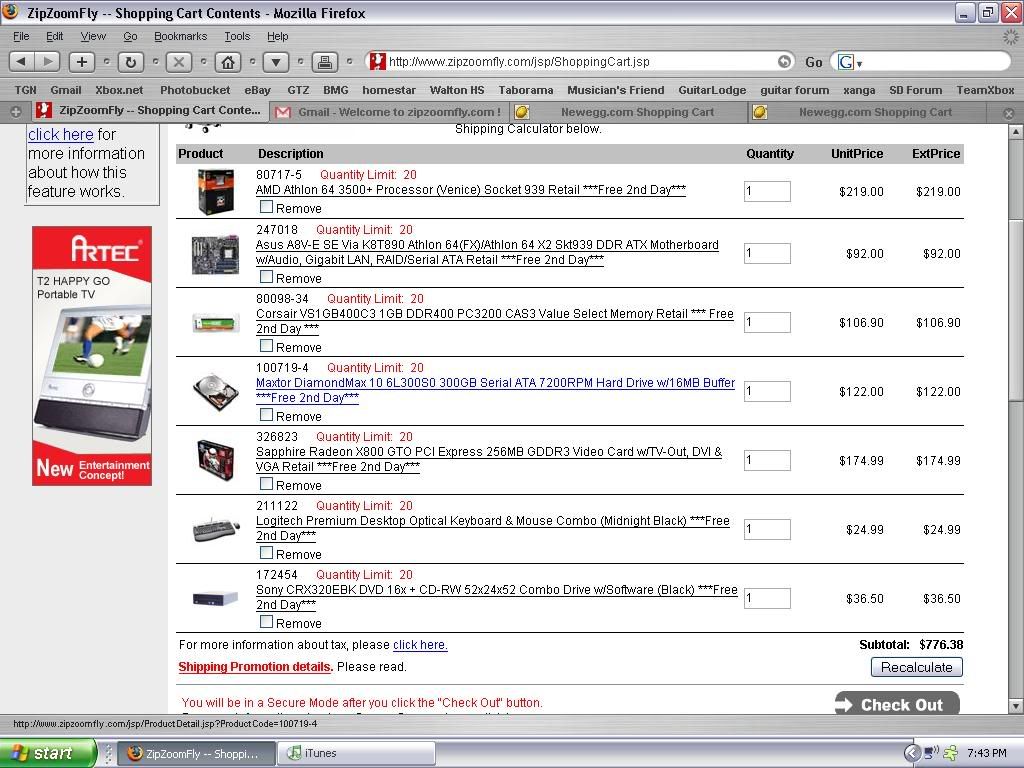The width and height of the screenshot is (1024, 768).
Task: Open the Sapphire Radeon video card thumbnail
Action: point(216,460)
